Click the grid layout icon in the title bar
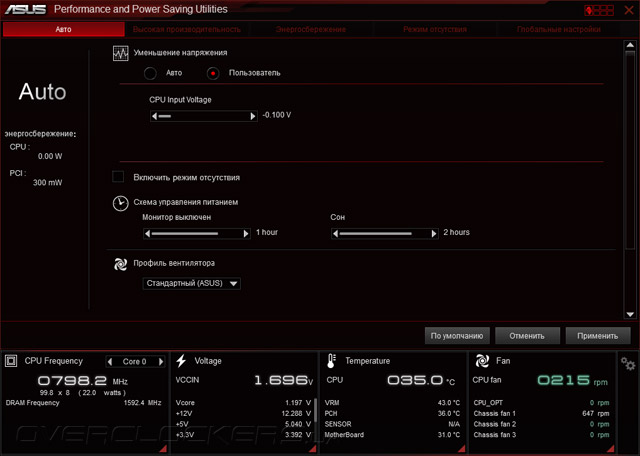 pos(599,10)
